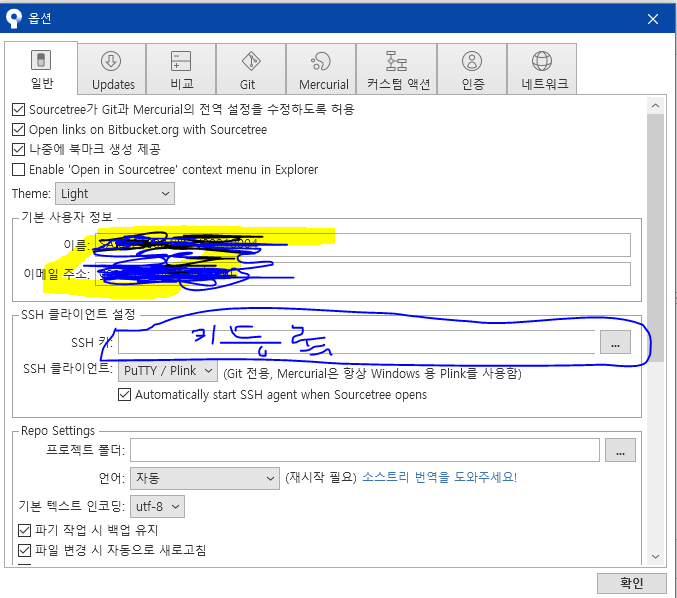The height and width of the screenshot is (598, 677).
Task: Click the 확인 confirm button
Action: click(x=632, y=583)
